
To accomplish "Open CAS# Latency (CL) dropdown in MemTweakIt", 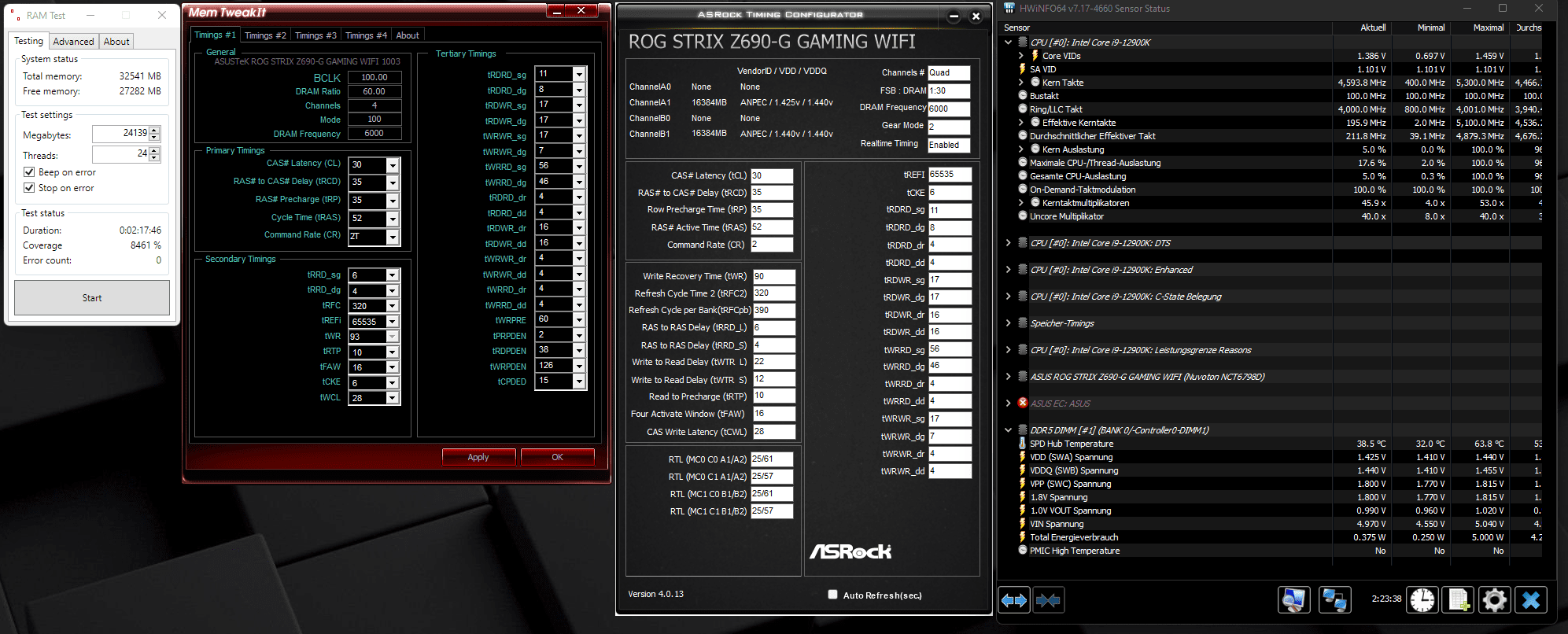I will [393, 165].
